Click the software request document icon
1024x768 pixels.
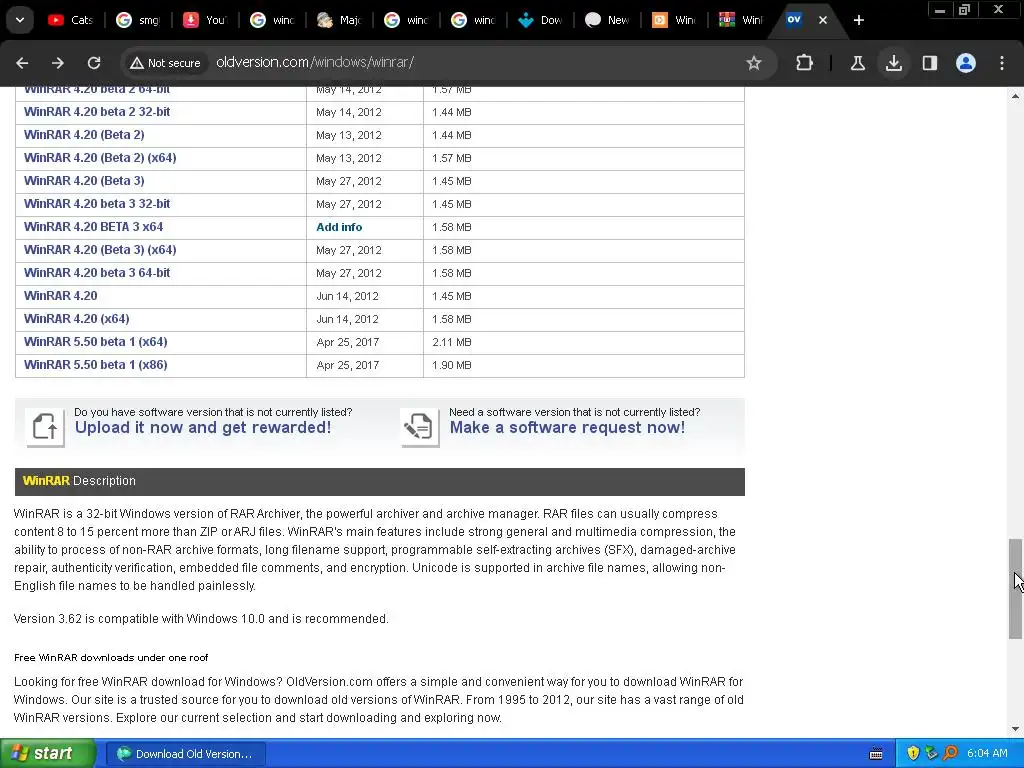point(420,427)
